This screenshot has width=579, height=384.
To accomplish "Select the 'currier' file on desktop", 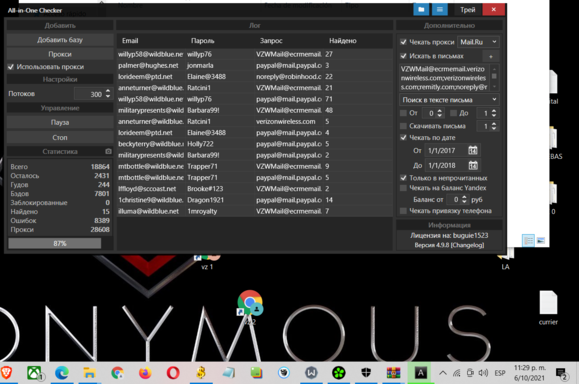I will [548, 308].
